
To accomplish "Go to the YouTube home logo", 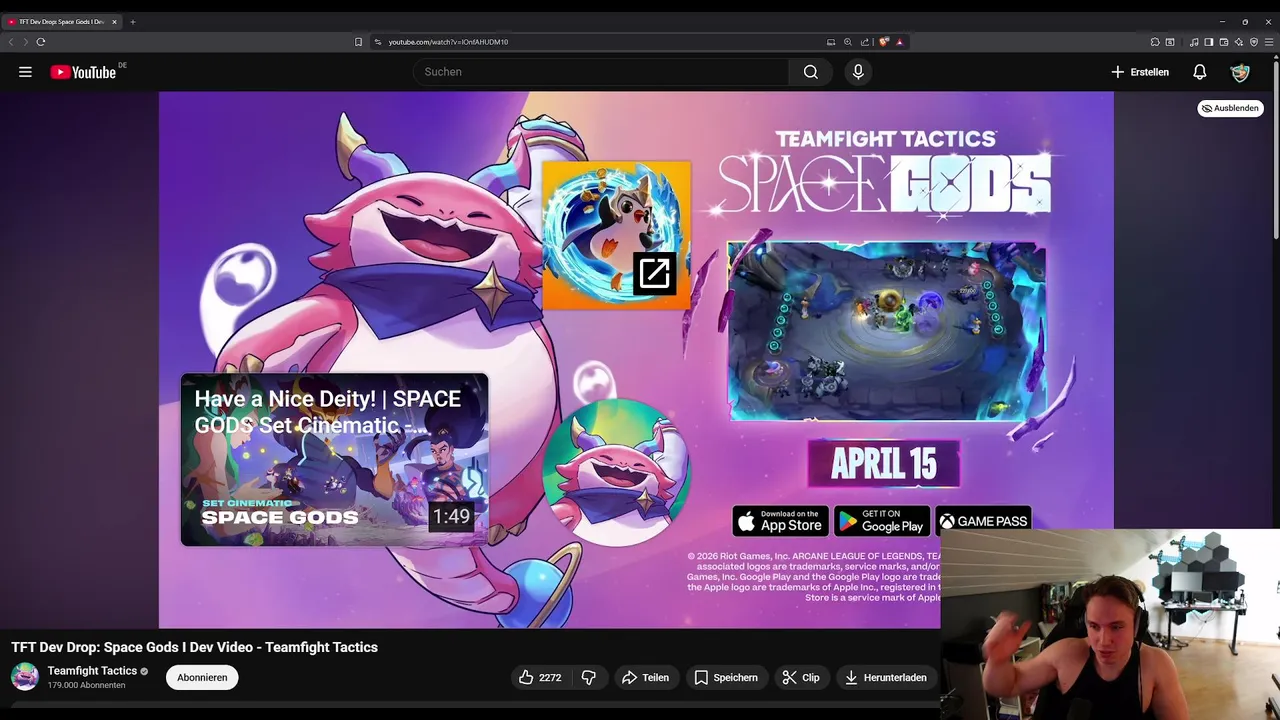I will tap(84, 72).
